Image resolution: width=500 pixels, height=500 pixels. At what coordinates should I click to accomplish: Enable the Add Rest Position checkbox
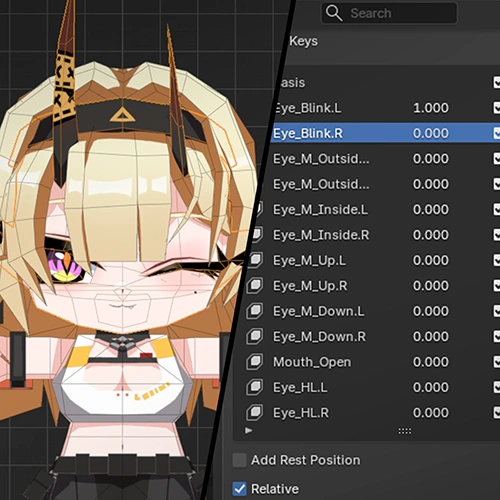pos(239,460)
